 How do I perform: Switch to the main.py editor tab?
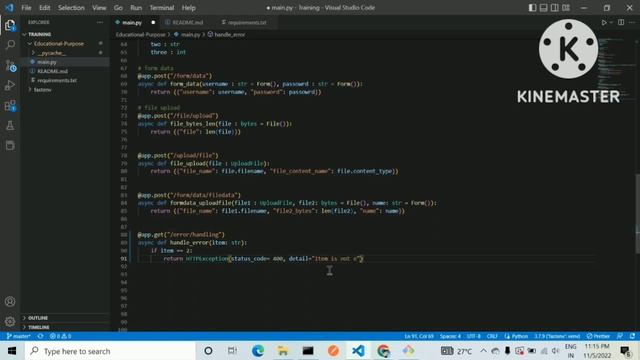pyautogui.click(x=132, y=22)
